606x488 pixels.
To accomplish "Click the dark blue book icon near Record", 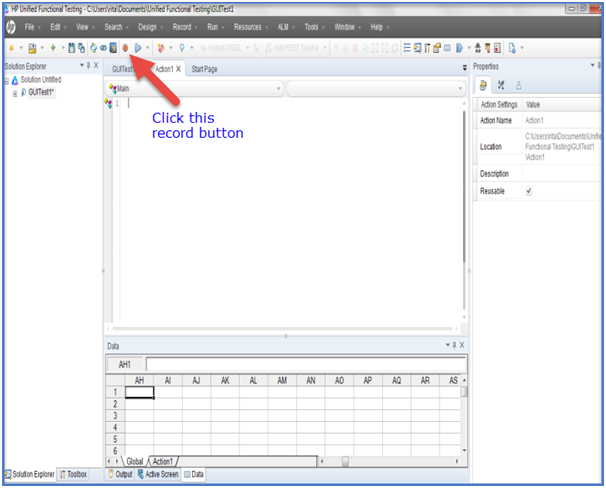I will (x=113, y=48).
